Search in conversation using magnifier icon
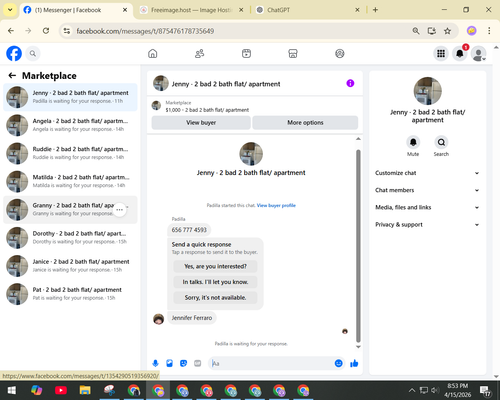The image size is (500, 400). tap(441, 142)
